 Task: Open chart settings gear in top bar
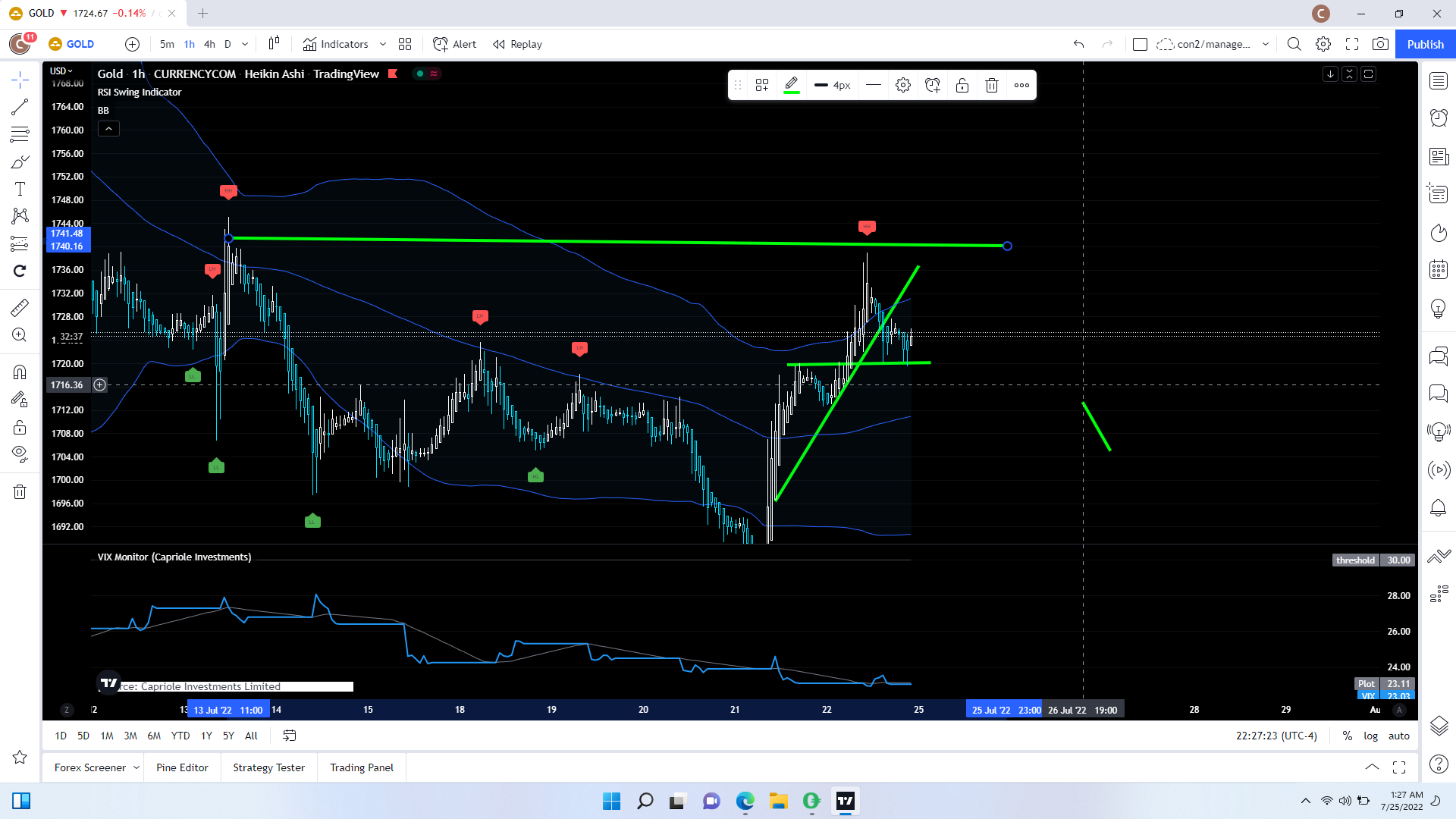click(1323, 44)
